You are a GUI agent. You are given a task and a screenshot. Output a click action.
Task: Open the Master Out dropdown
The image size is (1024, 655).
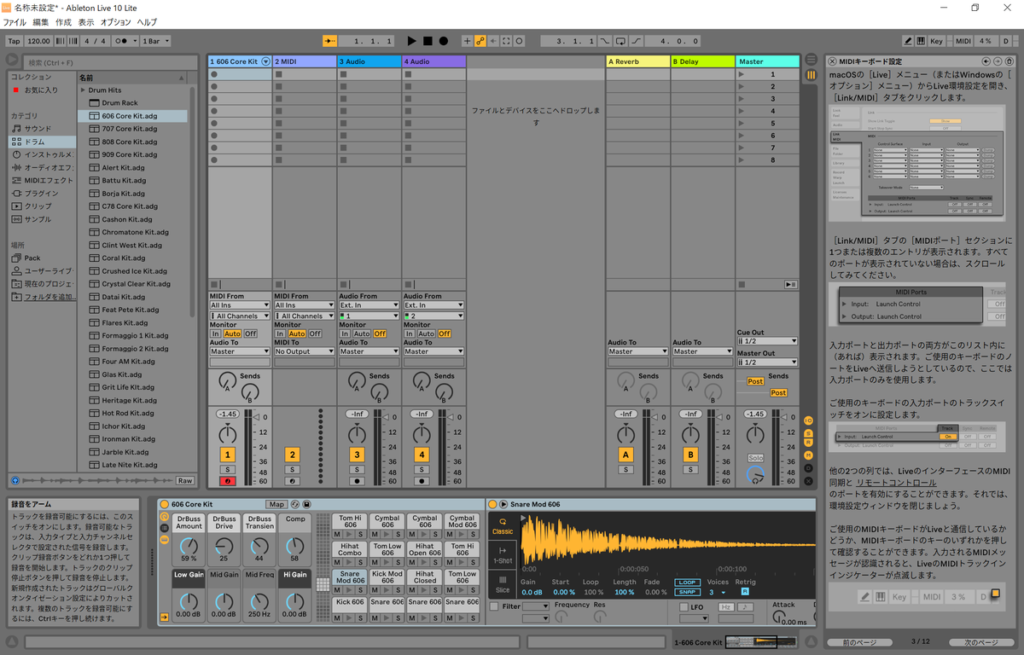pos(767,362)
